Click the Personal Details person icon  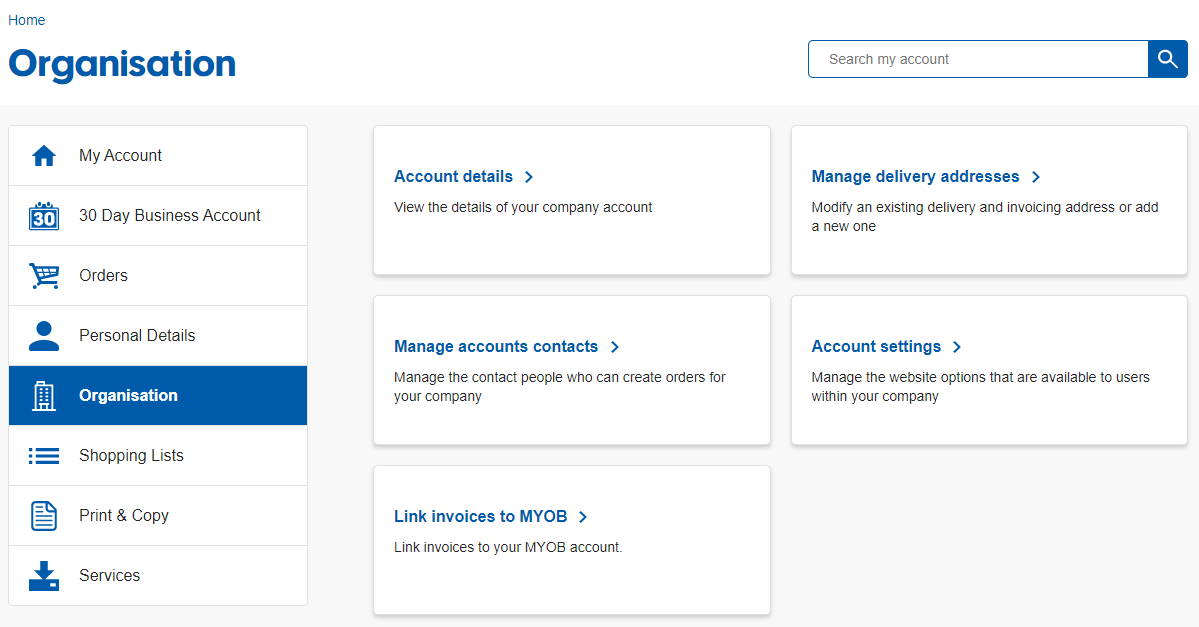click(44, 335)
